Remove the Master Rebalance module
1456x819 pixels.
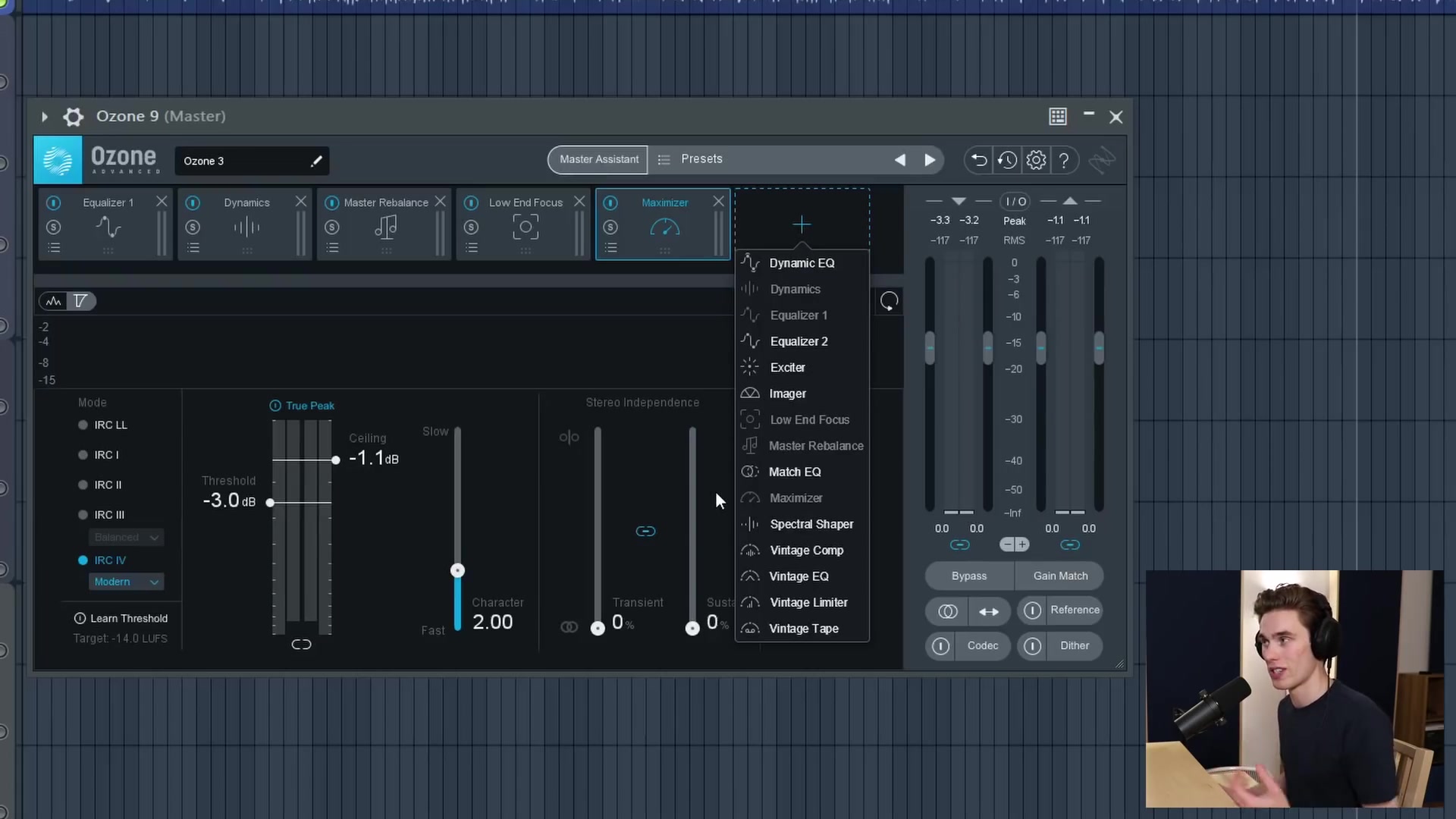[x=440, y=201]
